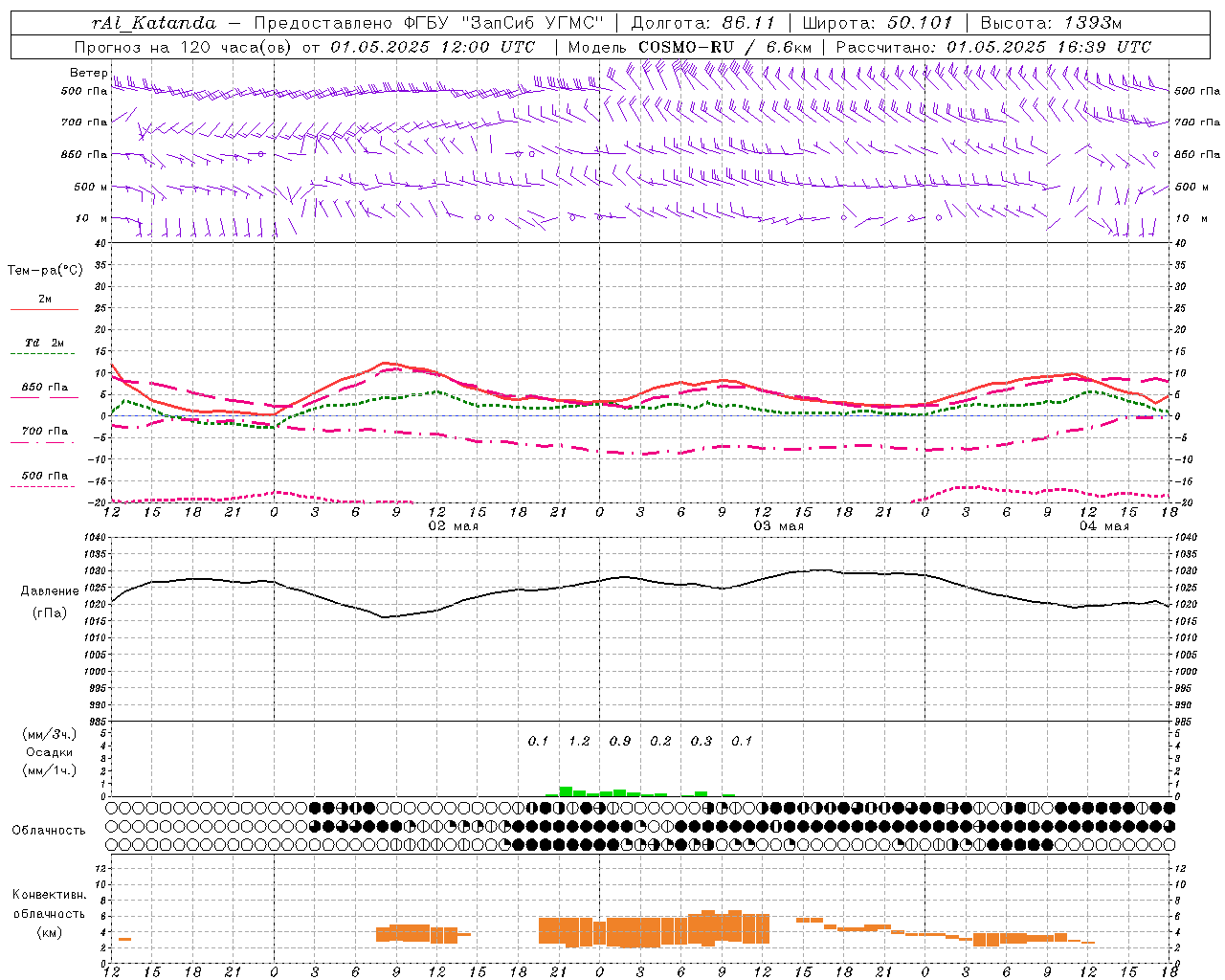Click the 'Давление' pressure panel label
This screenshot has width=1225, height=980.
50,591
